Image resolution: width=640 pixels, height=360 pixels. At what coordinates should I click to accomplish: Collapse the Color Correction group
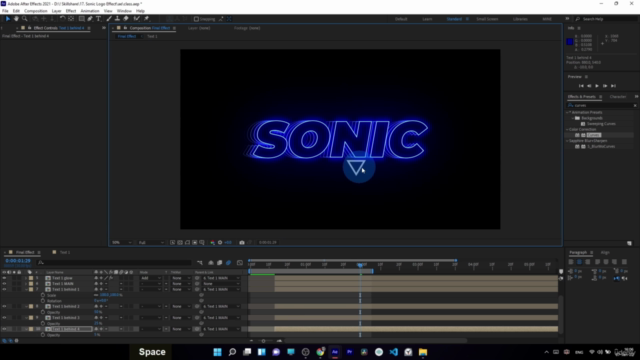pos(568,129)
